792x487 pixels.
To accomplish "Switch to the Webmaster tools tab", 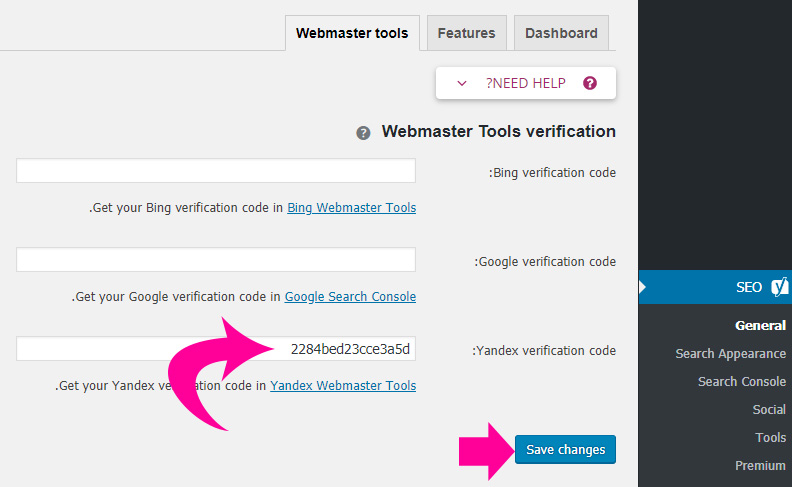I will pyautogui.click(x=352, y=33).
